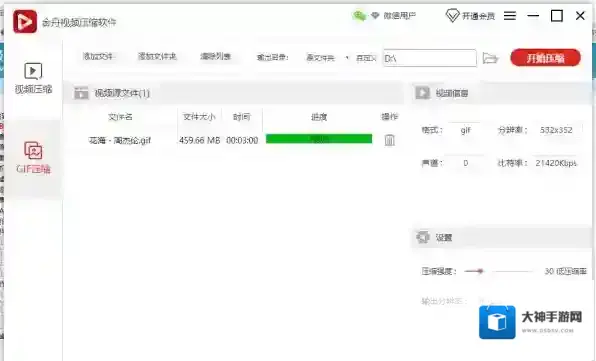Image resolution: width=596 pixels, height=361 pixels.
Task: Switch to the GIF压缩 sidebar section
Action: pyautogui.click(x=33, y=158)
